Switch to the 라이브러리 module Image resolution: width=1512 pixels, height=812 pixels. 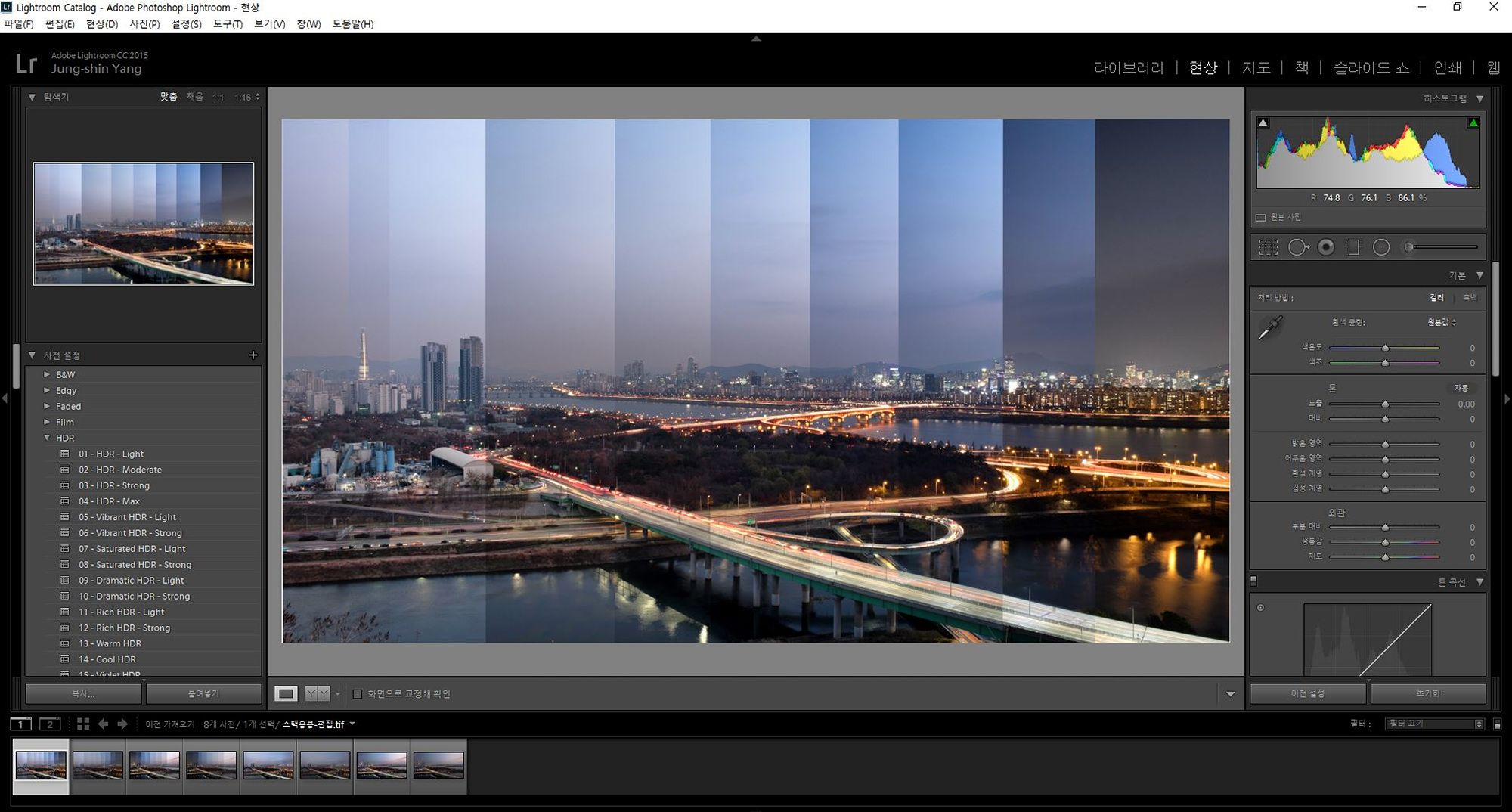click(x=1128, y=67)
